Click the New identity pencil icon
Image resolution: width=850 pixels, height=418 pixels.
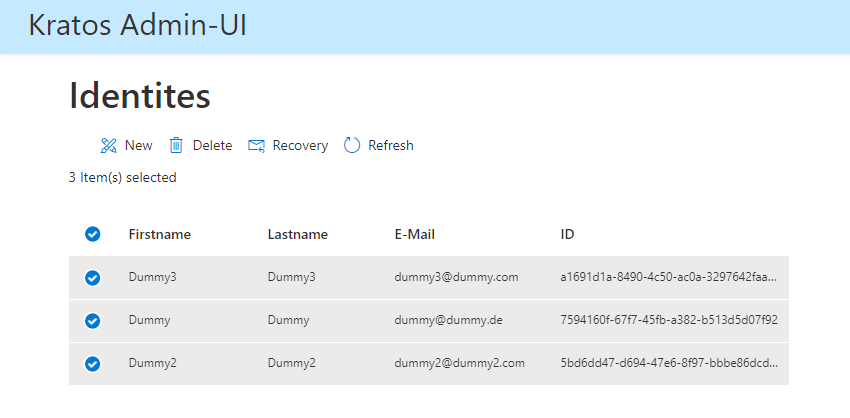click(x=108, y=145)
